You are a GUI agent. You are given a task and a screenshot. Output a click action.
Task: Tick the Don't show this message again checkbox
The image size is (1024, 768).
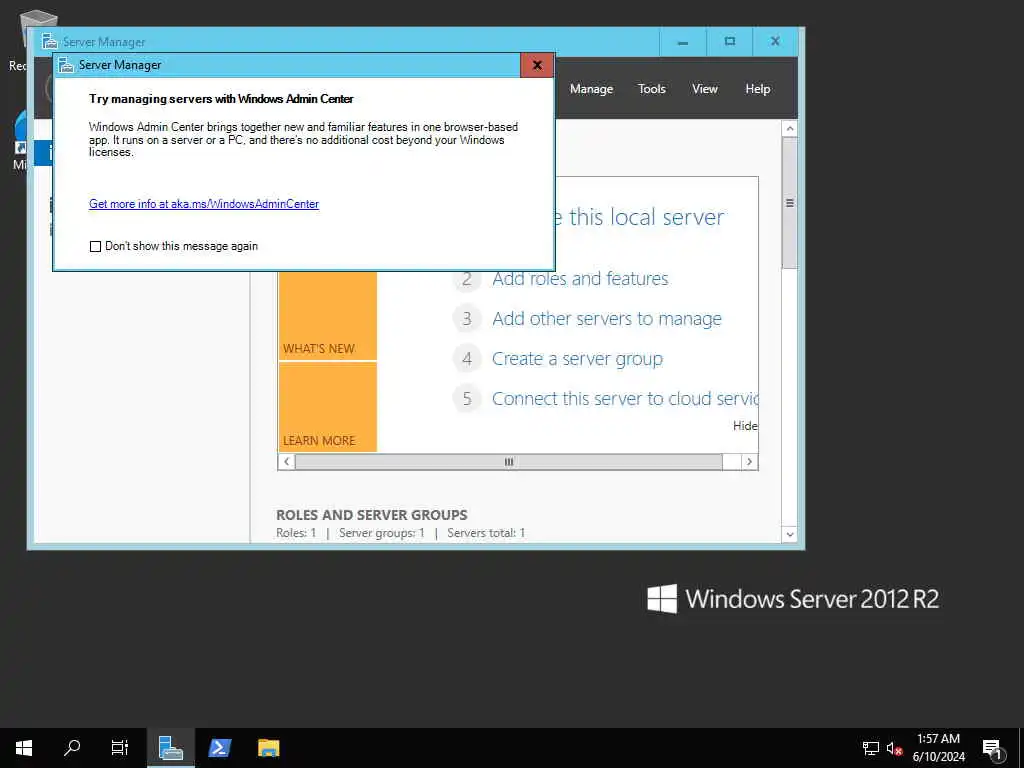click(95, 246)
